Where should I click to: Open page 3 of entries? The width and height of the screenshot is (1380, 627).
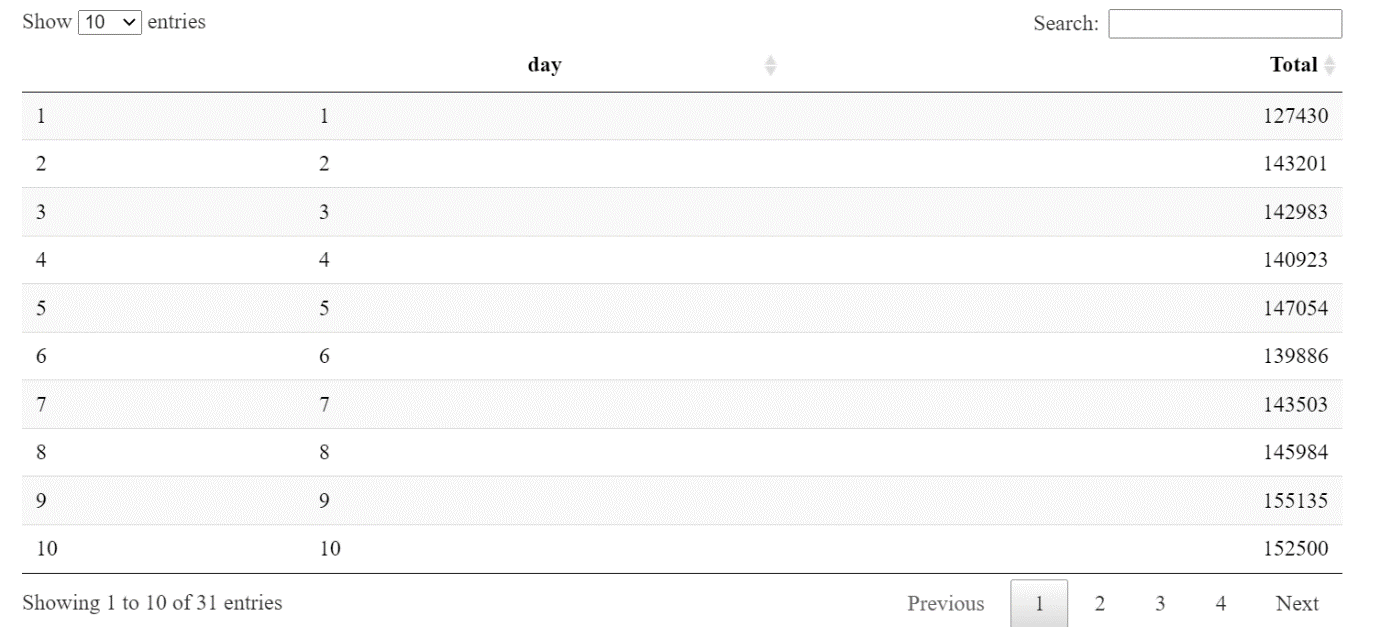(x=1160, y=603)
